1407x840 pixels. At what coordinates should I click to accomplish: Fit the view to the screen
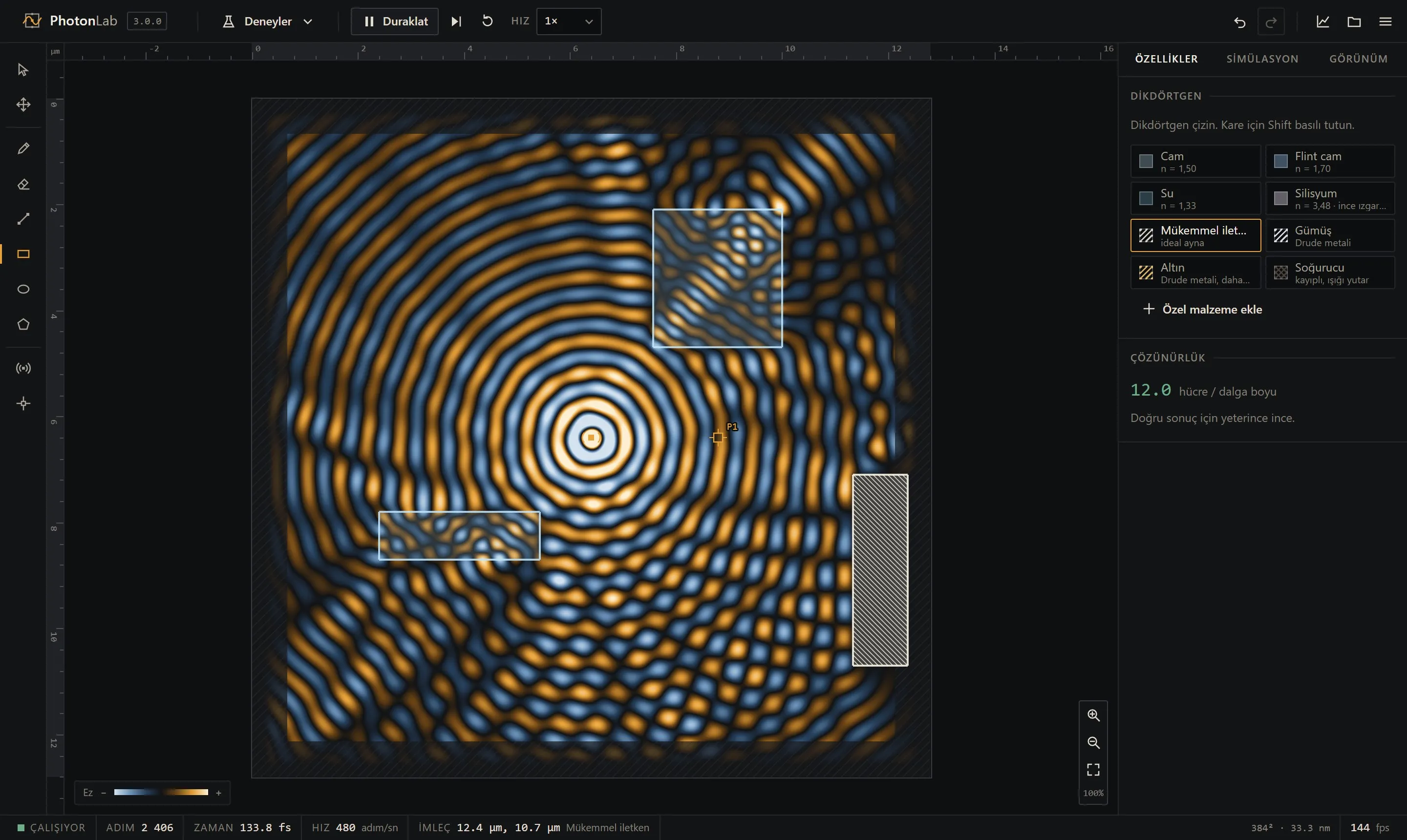[x=1093, y=770]
